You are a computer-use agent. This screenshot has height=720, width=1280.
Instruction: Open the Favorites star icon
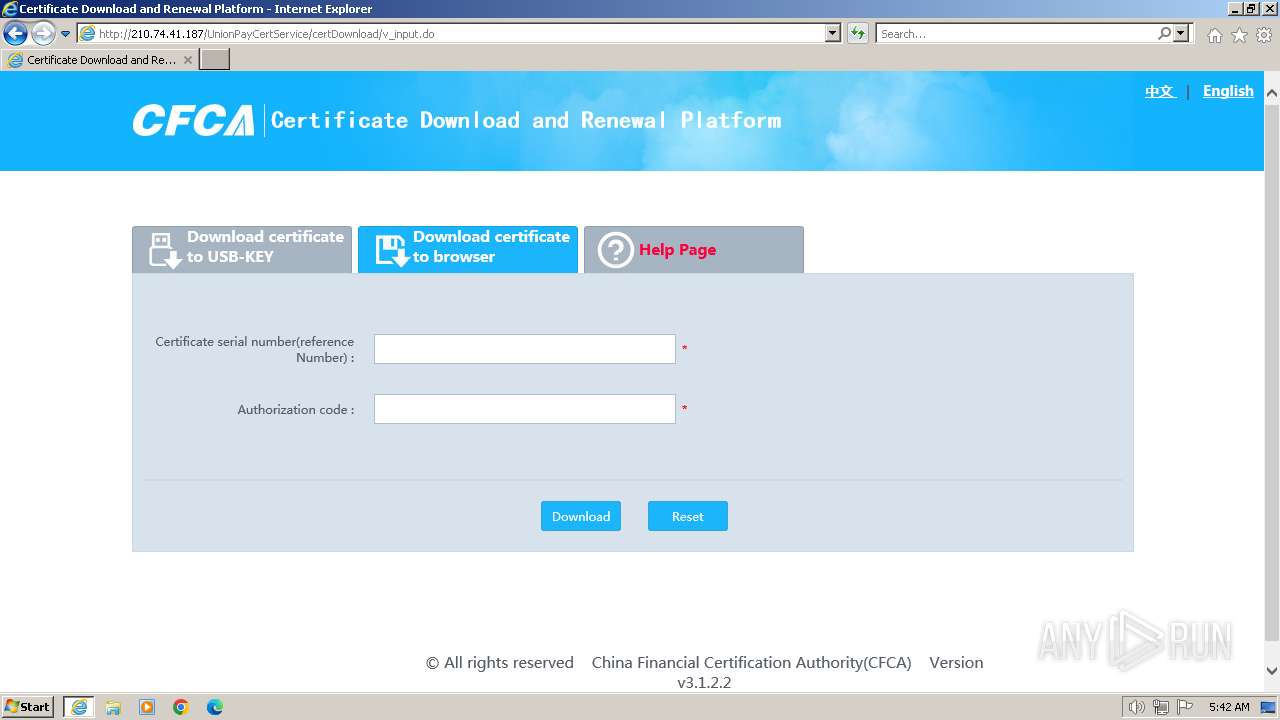click(x=1239, y=35)
